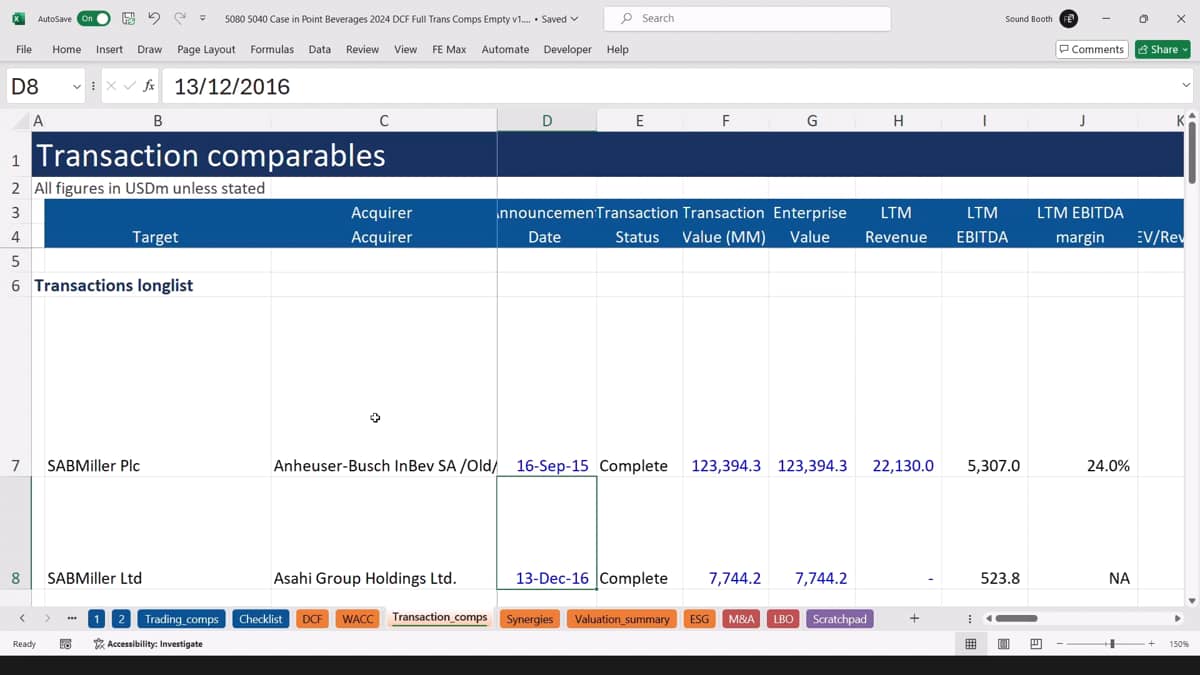Open the Formulas ribbon tab

[x=272, y=49]
